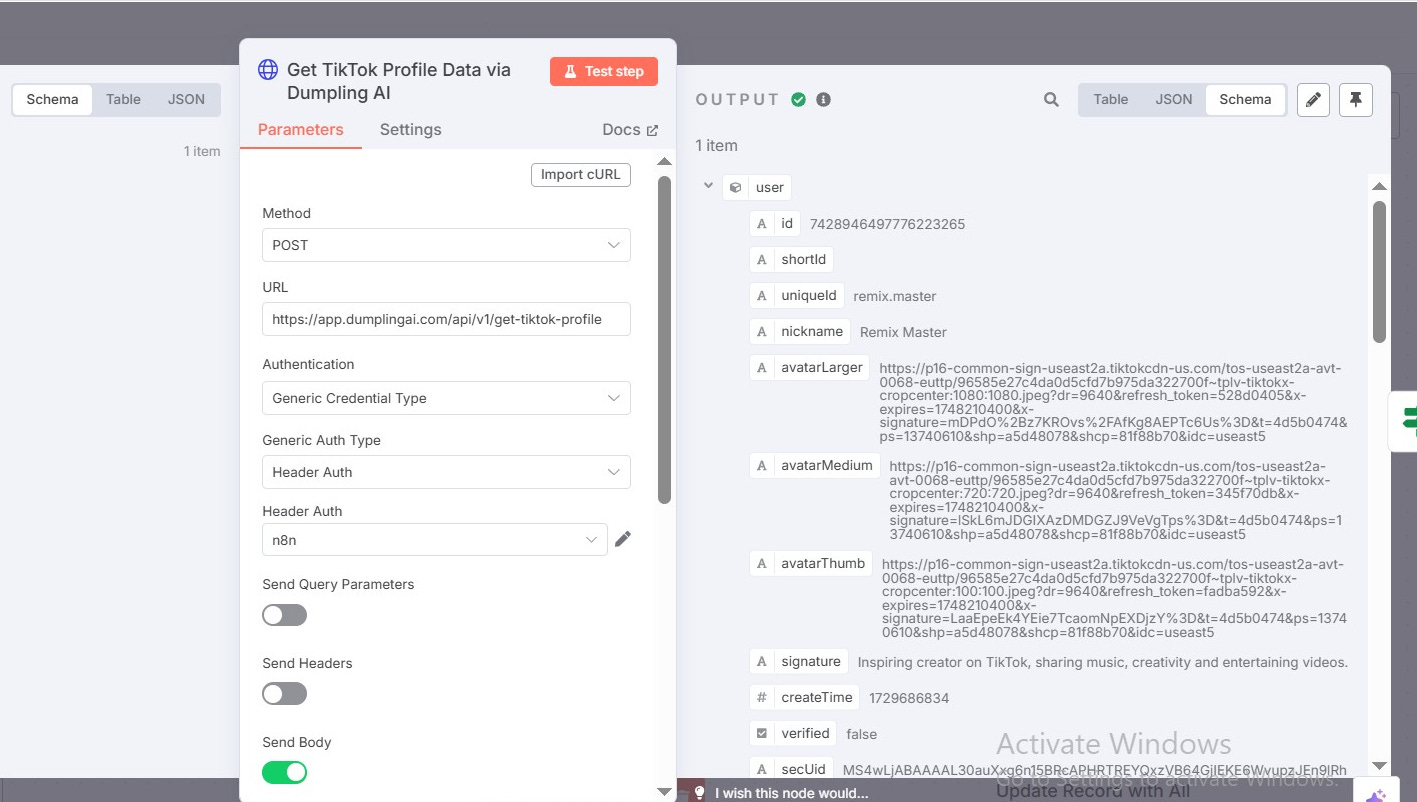The width and height of the screenshot is (1417, 802).
Task: Select the signature schema field
Action: (799, 661)
